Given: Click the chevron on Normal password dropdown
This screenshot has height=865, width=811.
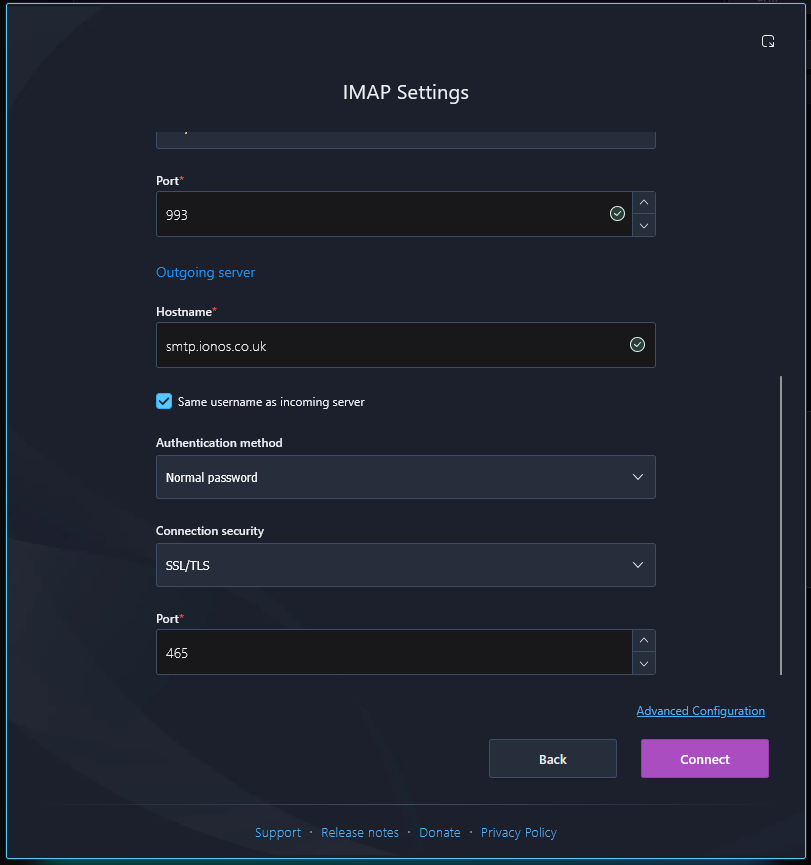Looking at the screenshot, I should (x=638, y=477).
